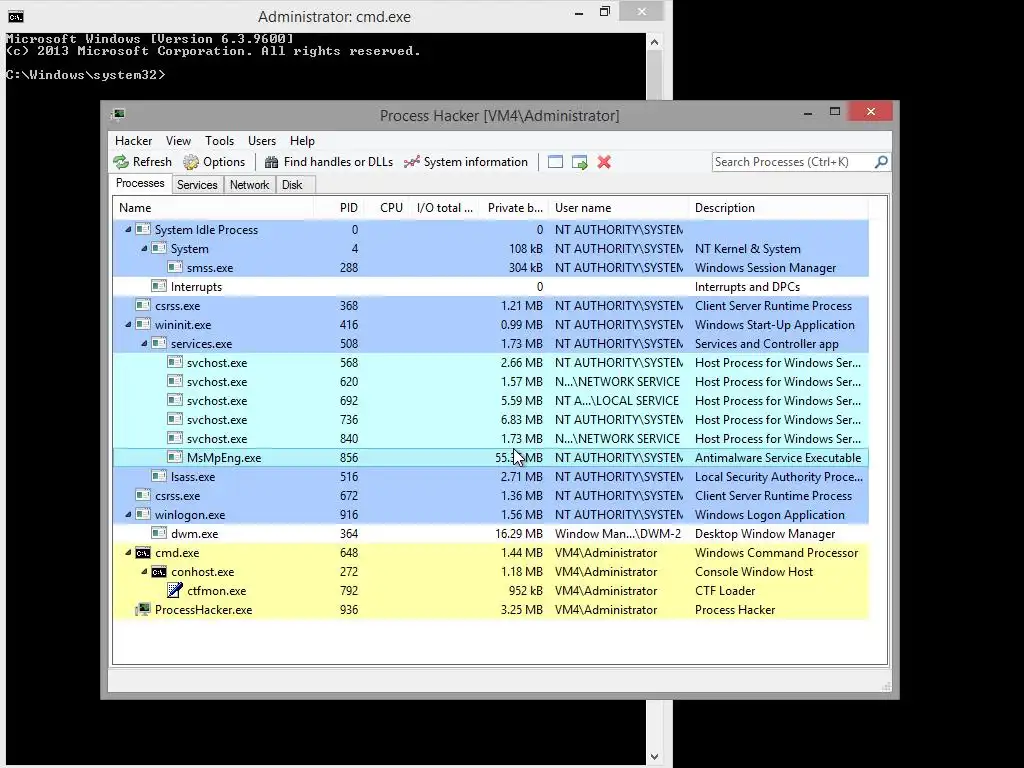Screen dimensions: 1024x768
Task: Collapse the System Idle Process tree
Action: pyautogui.click(x=128, y=230)
